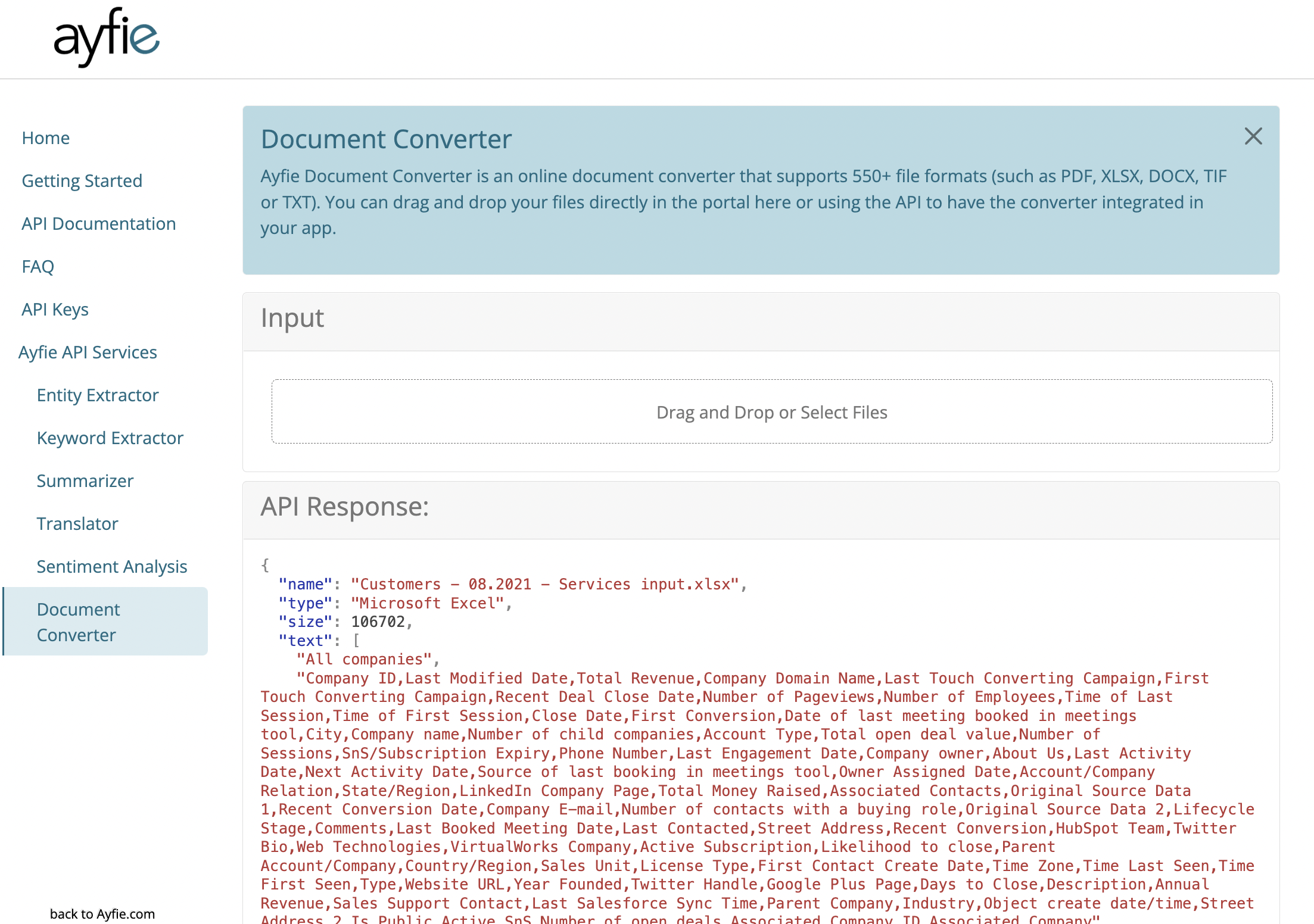This screenshot has width=1314, height=924.
Task: Close the Document Converter info banner
Action: point(1253,136)
